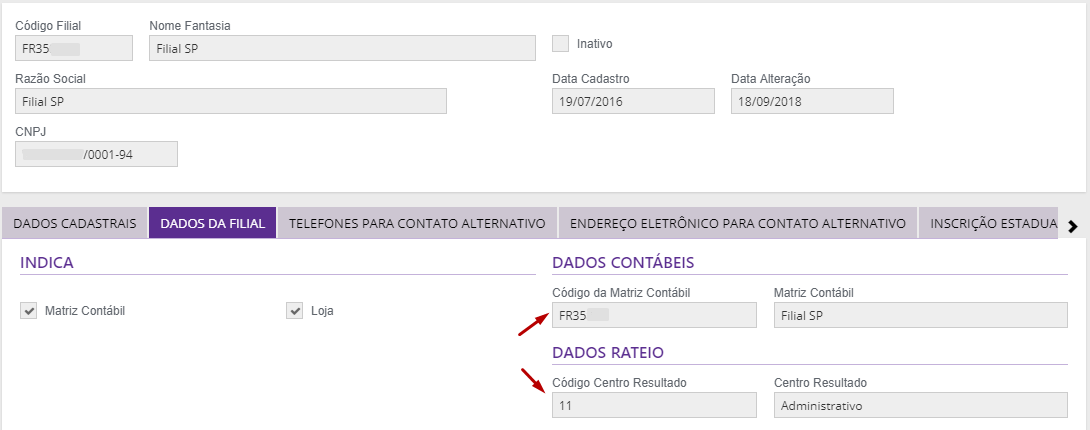Open Endereço Eletrônico para Contato Alternativo tab
The width and height of the screenshot is (1090, 430).
tap(738, 223)
